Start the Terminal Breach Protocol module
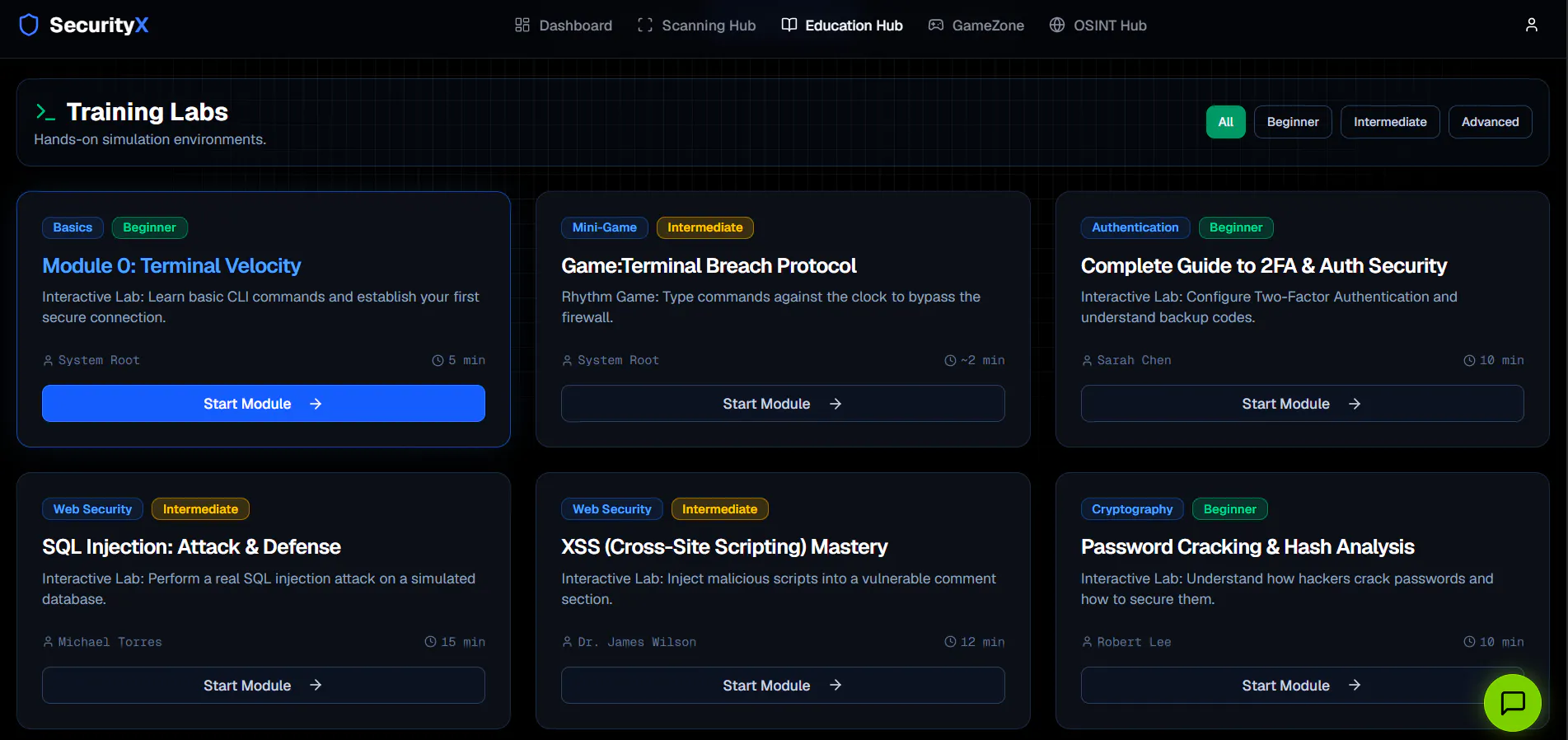 click(x=783, y=404)
